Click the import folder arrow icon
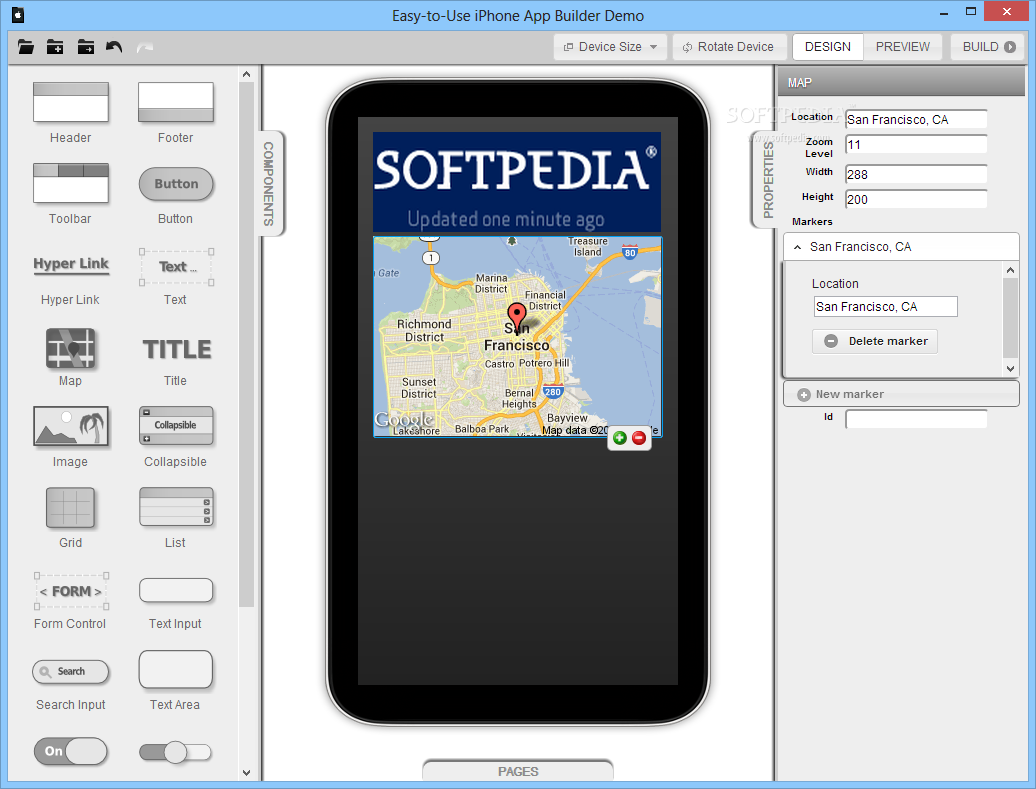1036x789 pixels. point(85,47)
